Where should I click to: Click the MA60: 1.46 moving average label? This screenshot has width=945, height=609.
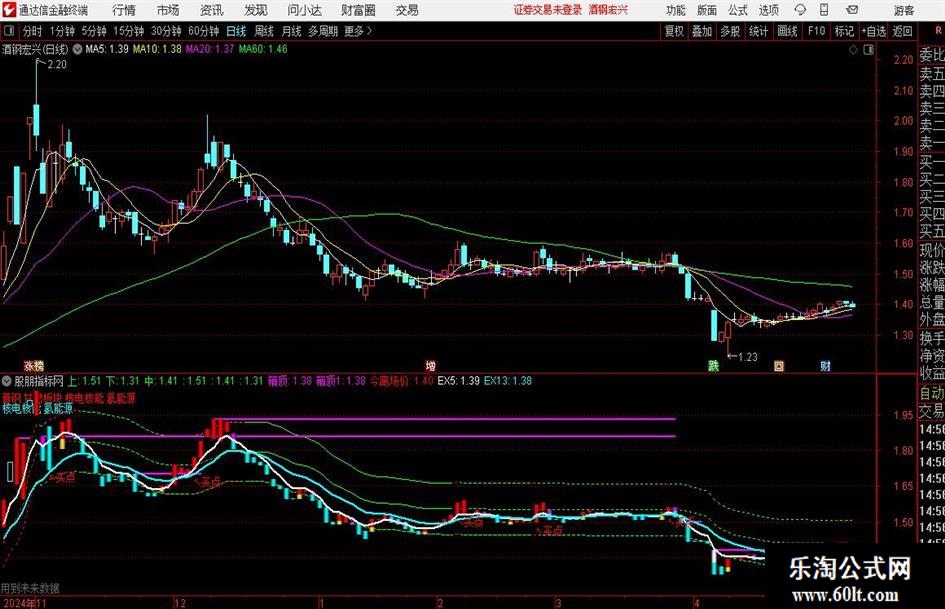coord(263,49)
